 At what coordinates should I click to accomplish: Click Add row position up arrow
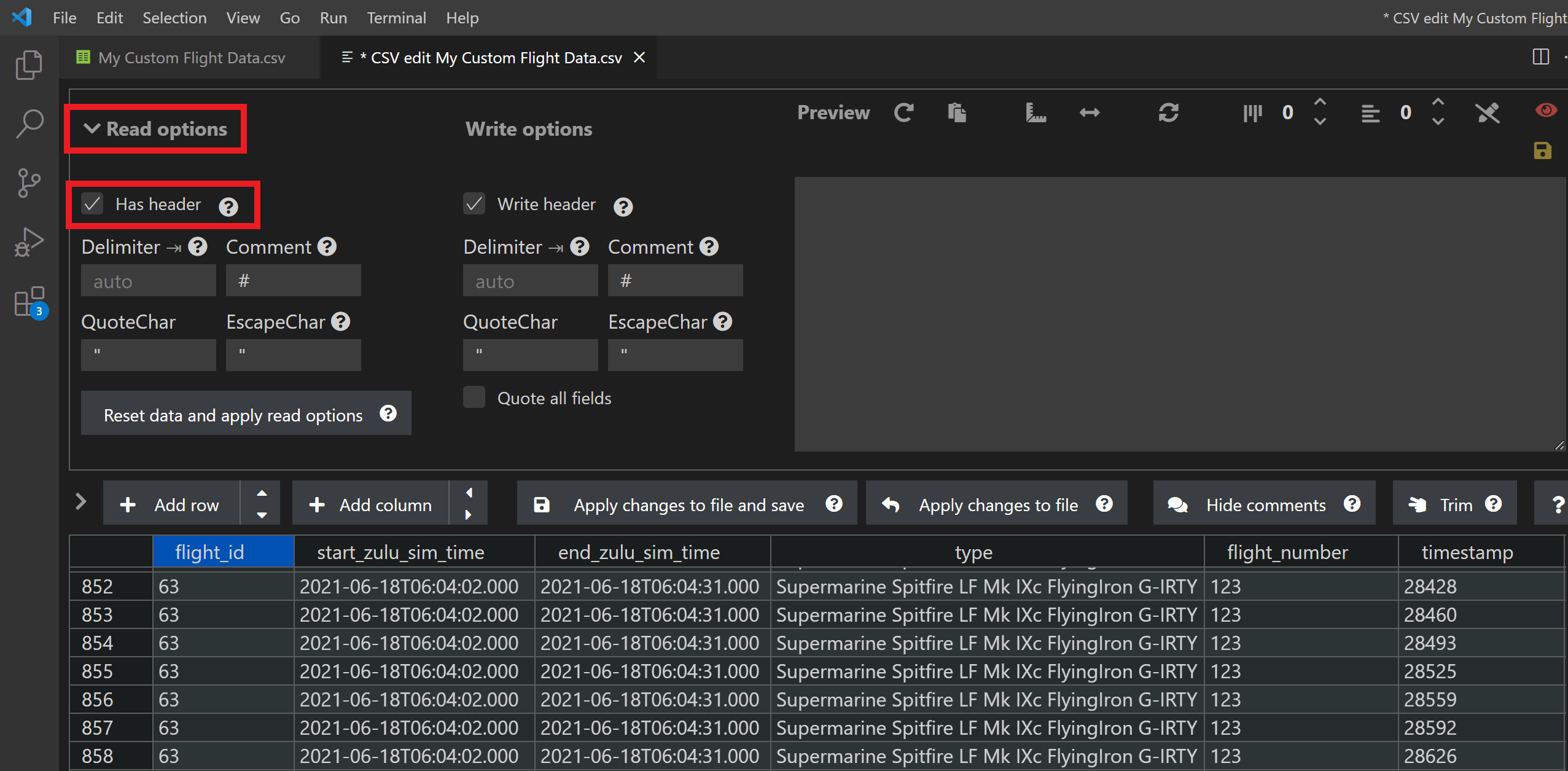[262, 493]
